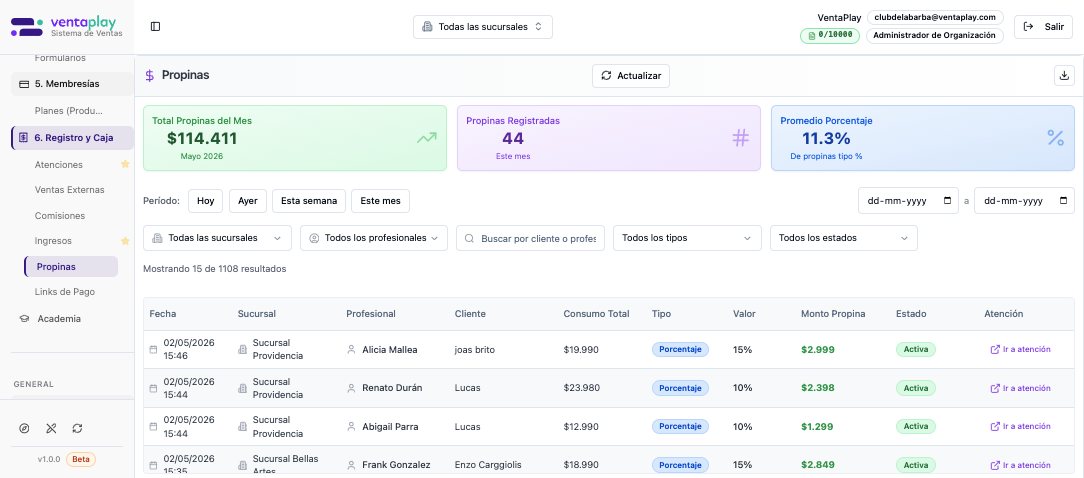1084x478 pixels.
Task: Click the hash icon in Propinas Registradas card
Action: click(740, 138)
